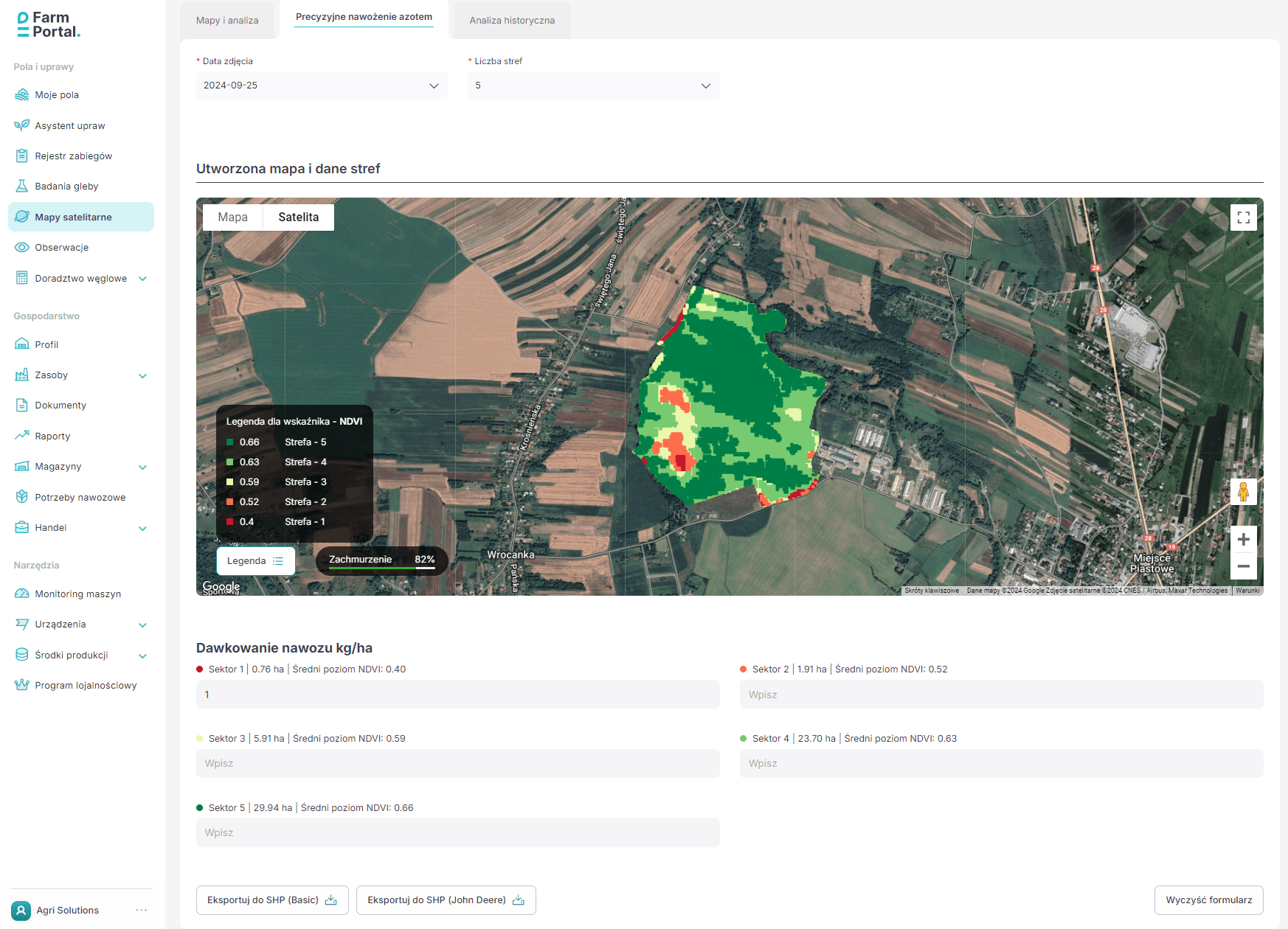Open Moje pola fields icon
Screen dimensions: 1288x929
[x=22, y=94]
